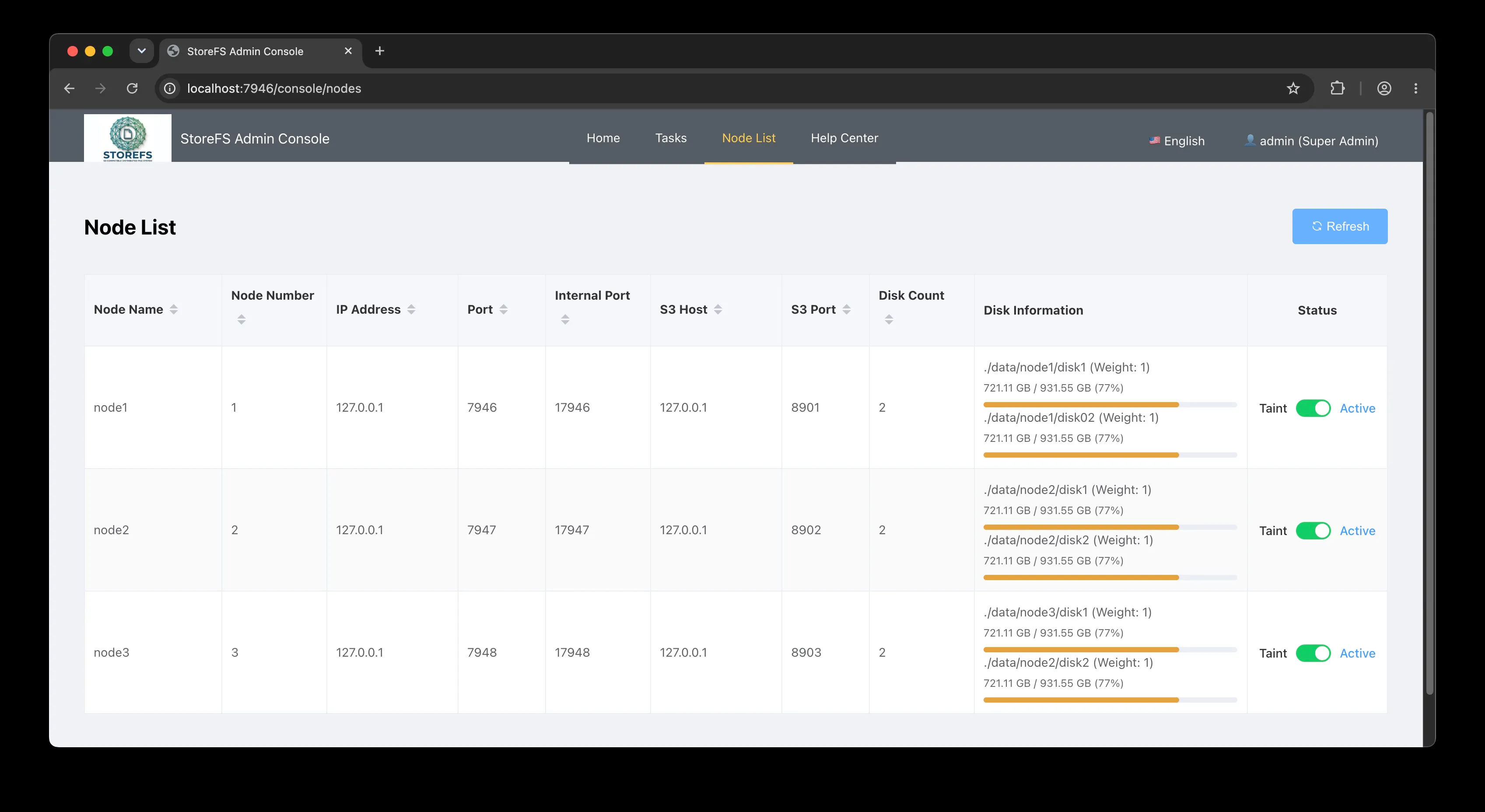This screenshot has height=812, width=1485.
Task: Reload the page with browser refresh icon
Action: pos(132,88)
